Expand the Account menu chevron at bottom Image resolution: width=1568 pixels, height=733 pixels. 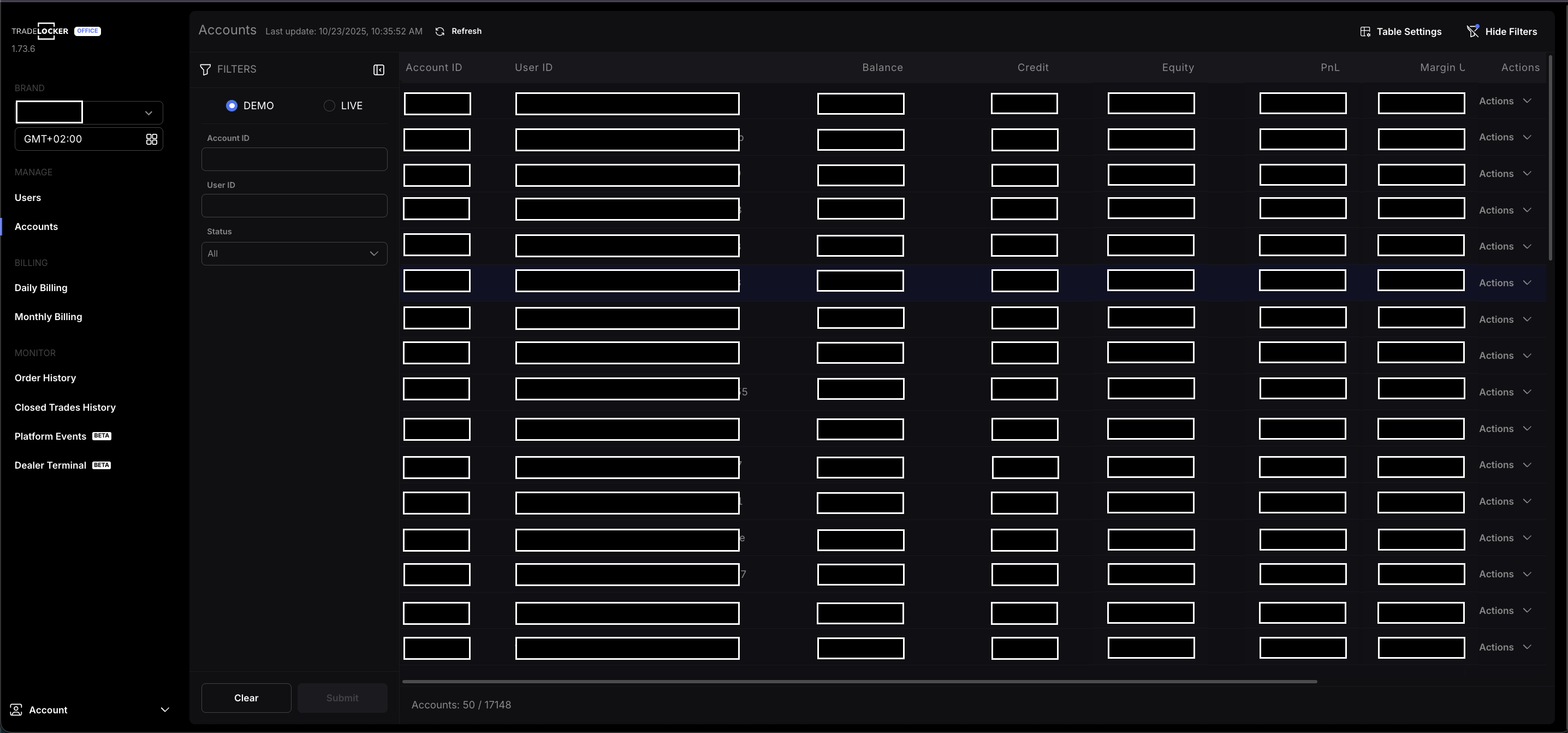164,710
